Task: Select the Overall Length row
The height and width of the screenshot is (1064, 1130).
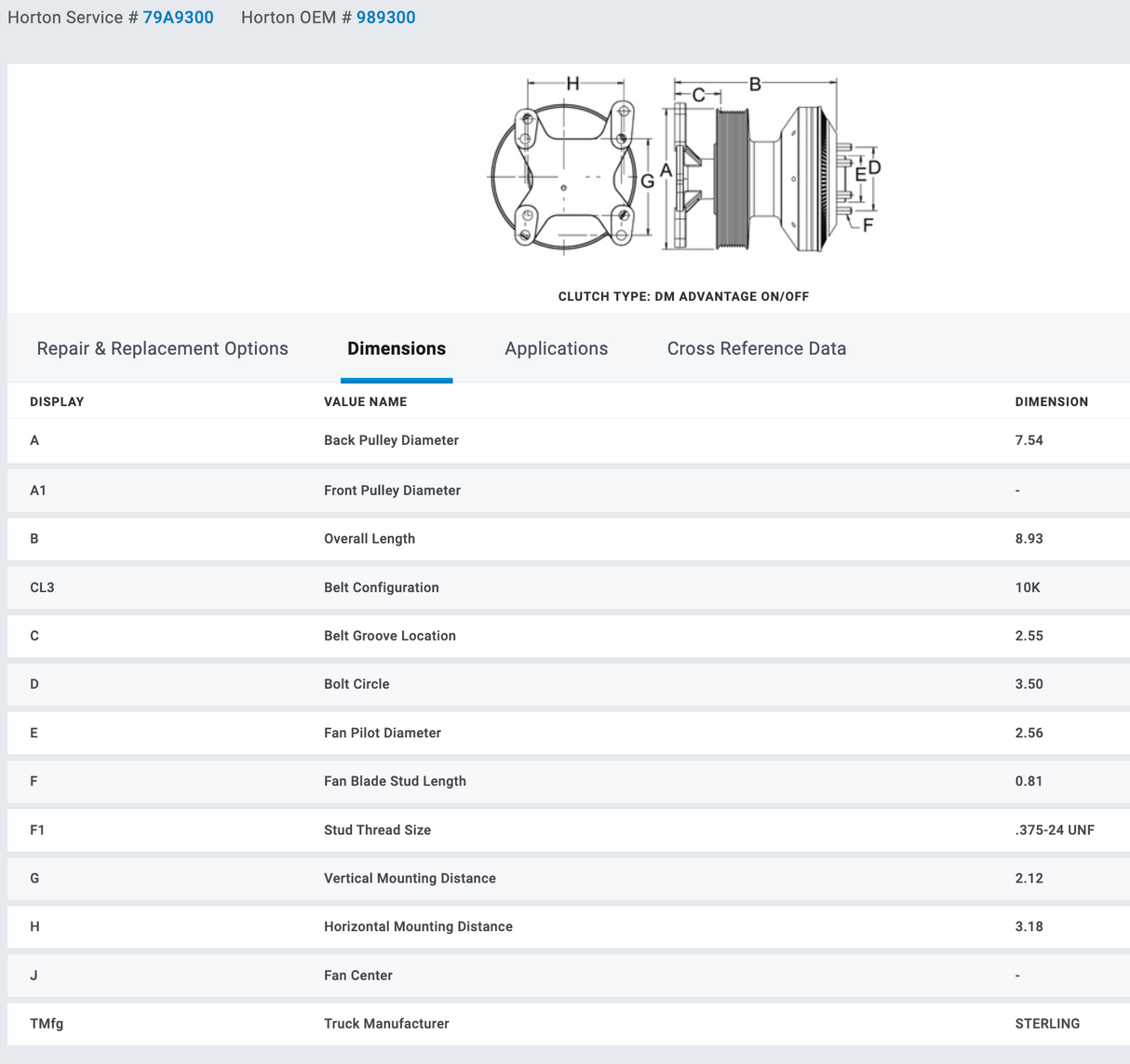Action: coord(370,539)
